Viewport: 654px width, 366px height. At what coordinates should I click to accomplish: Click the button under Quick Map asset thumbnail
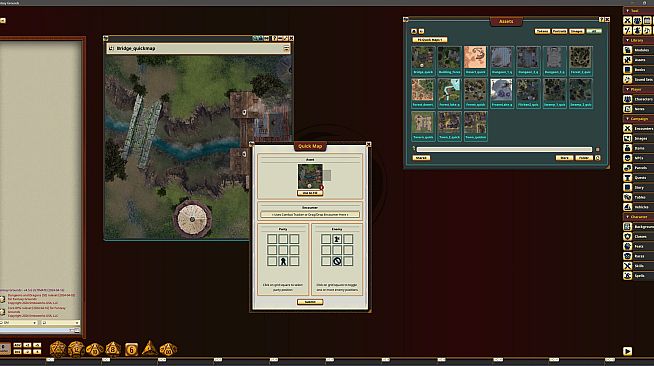coord(310,193)
